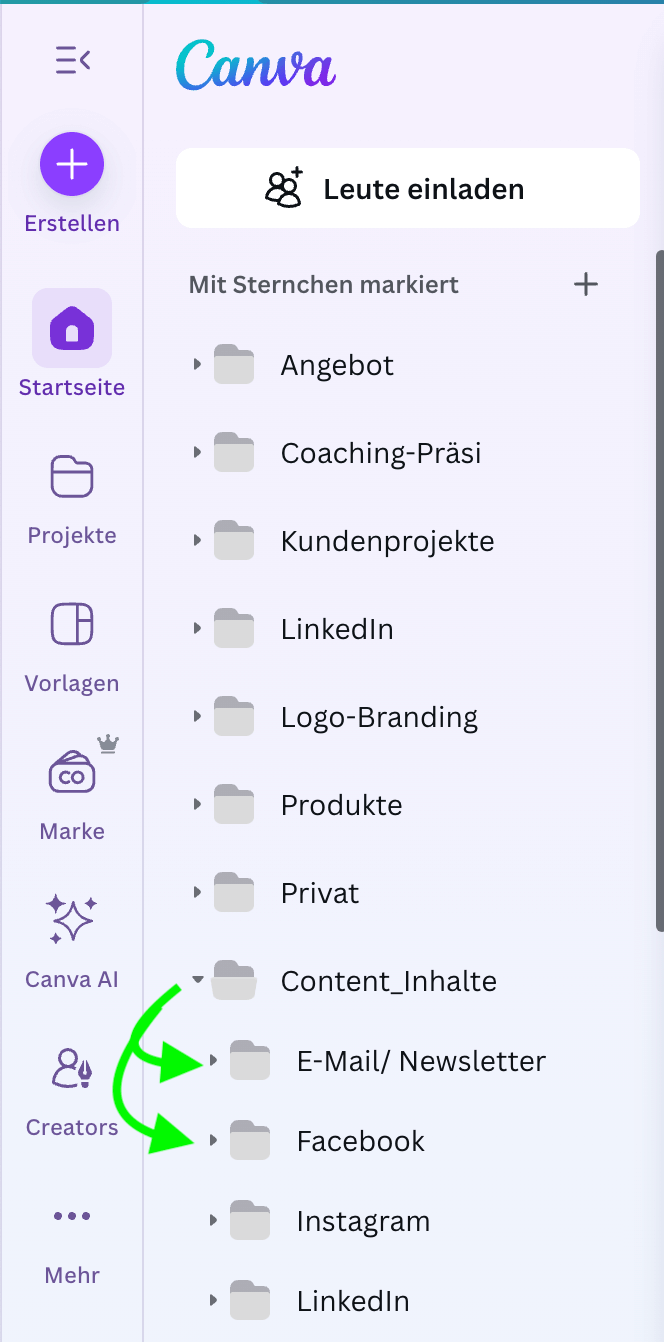664x1342 pixels.
Task: Collapse the sidebar menu icon
Action: coord(72,62)
